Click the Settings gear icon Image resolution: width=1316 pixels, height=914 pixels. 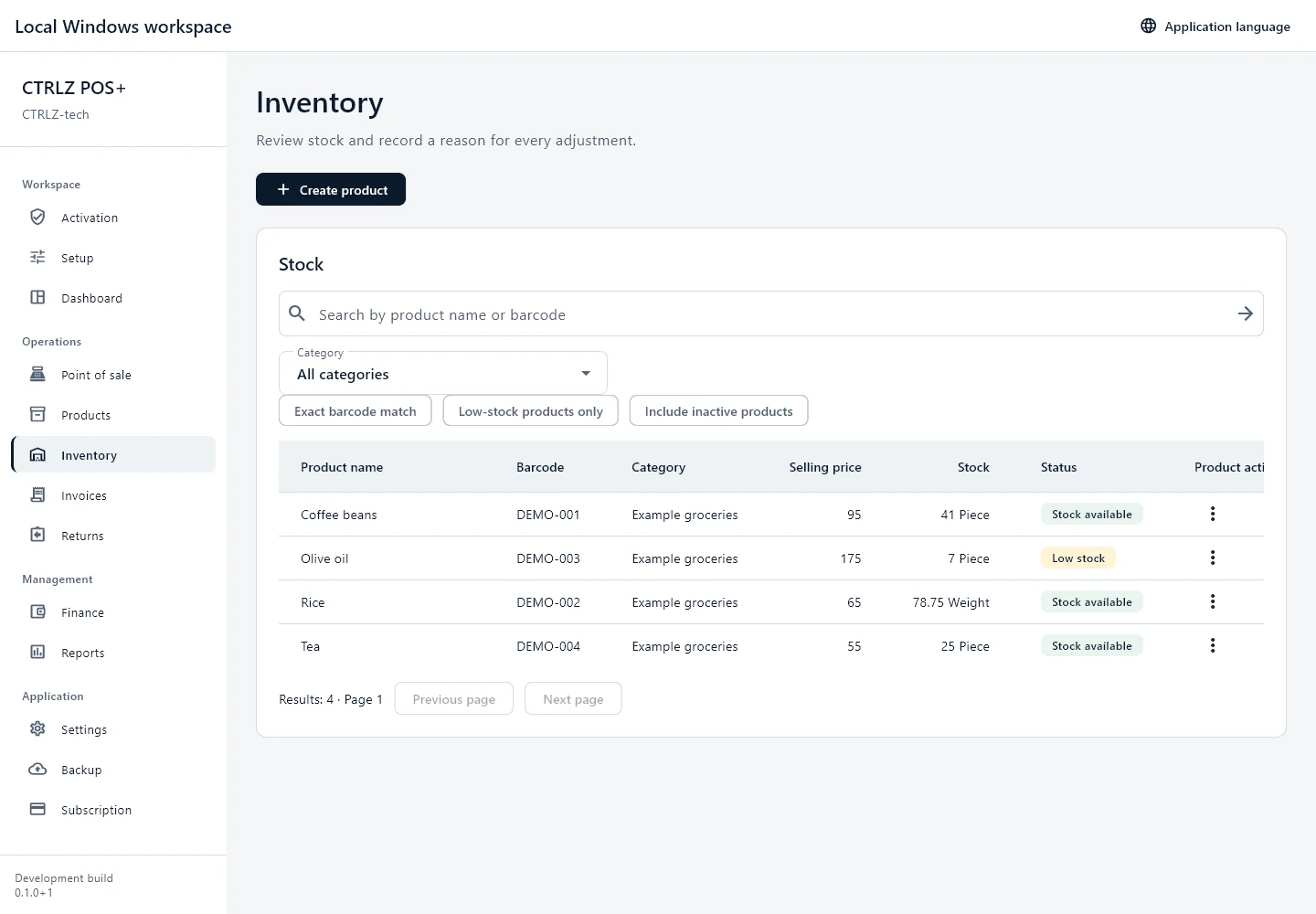coord(37,728)
